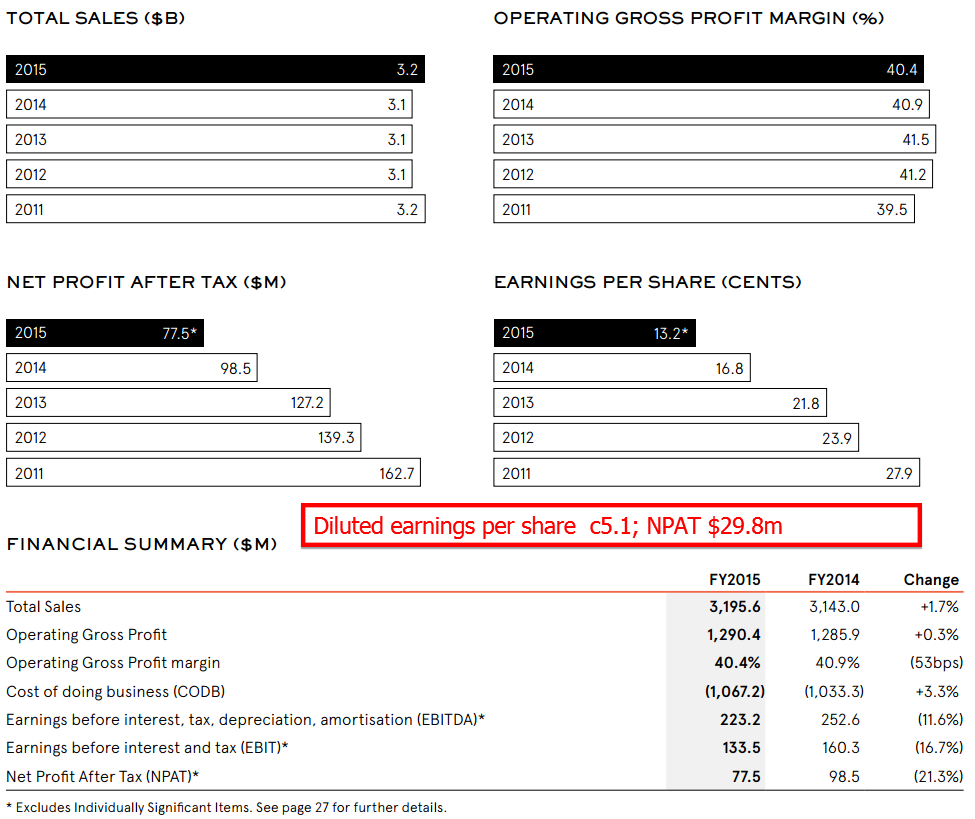Select the 2015 Operating Gross Profit Margin bar
This screenshot has width=975, height=819.
pos(708,70)
